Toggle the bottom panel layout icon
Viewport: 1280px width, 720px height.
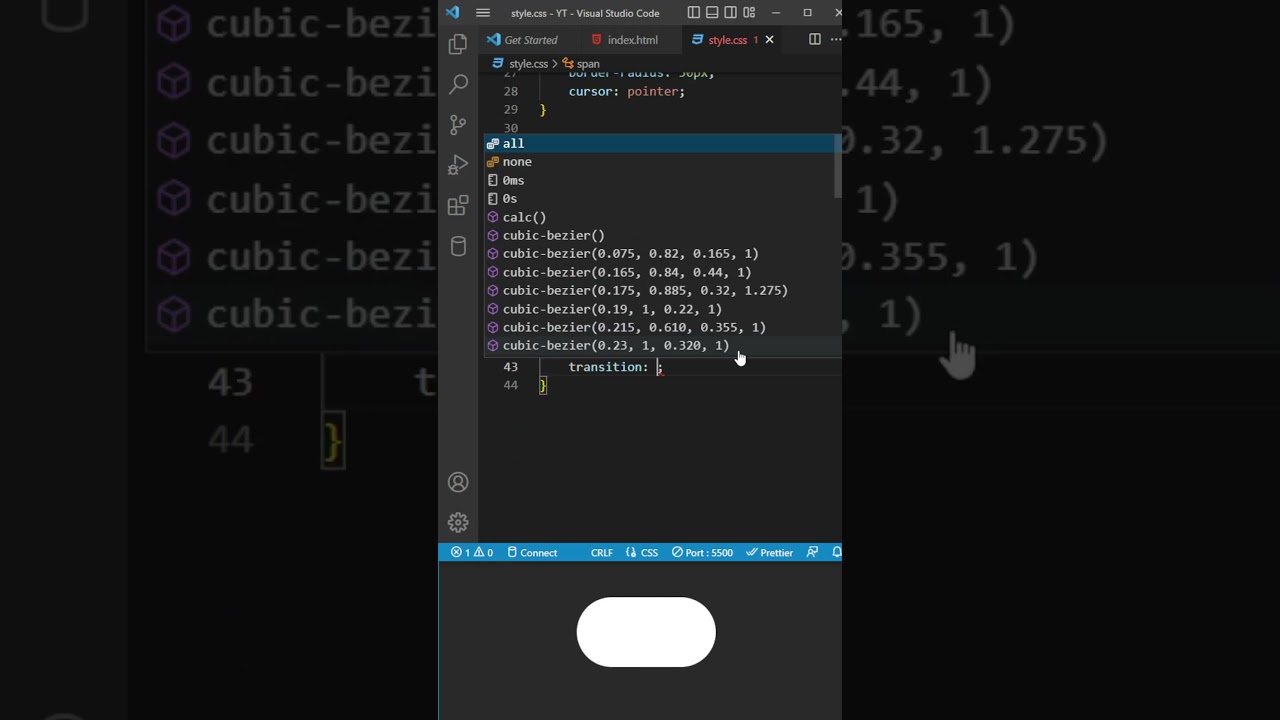pos(712,13)
